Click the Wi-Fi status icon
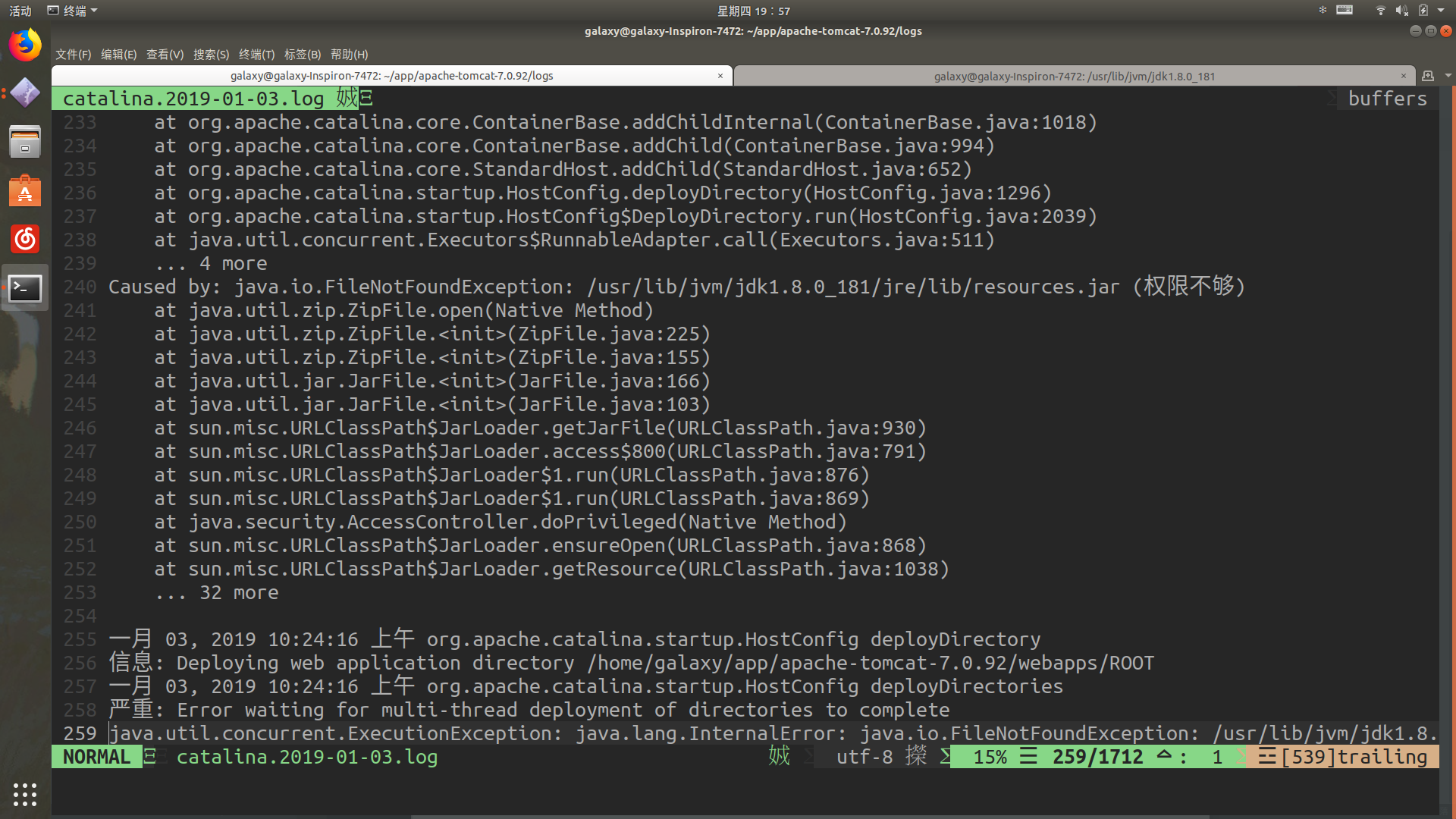 (x=1381, y=11)
